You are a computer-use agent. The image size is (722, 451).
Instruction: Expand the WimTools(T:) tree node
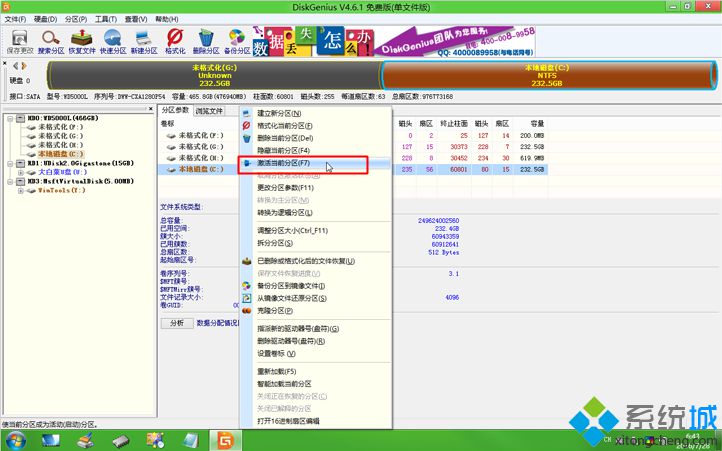click(21, 190)
